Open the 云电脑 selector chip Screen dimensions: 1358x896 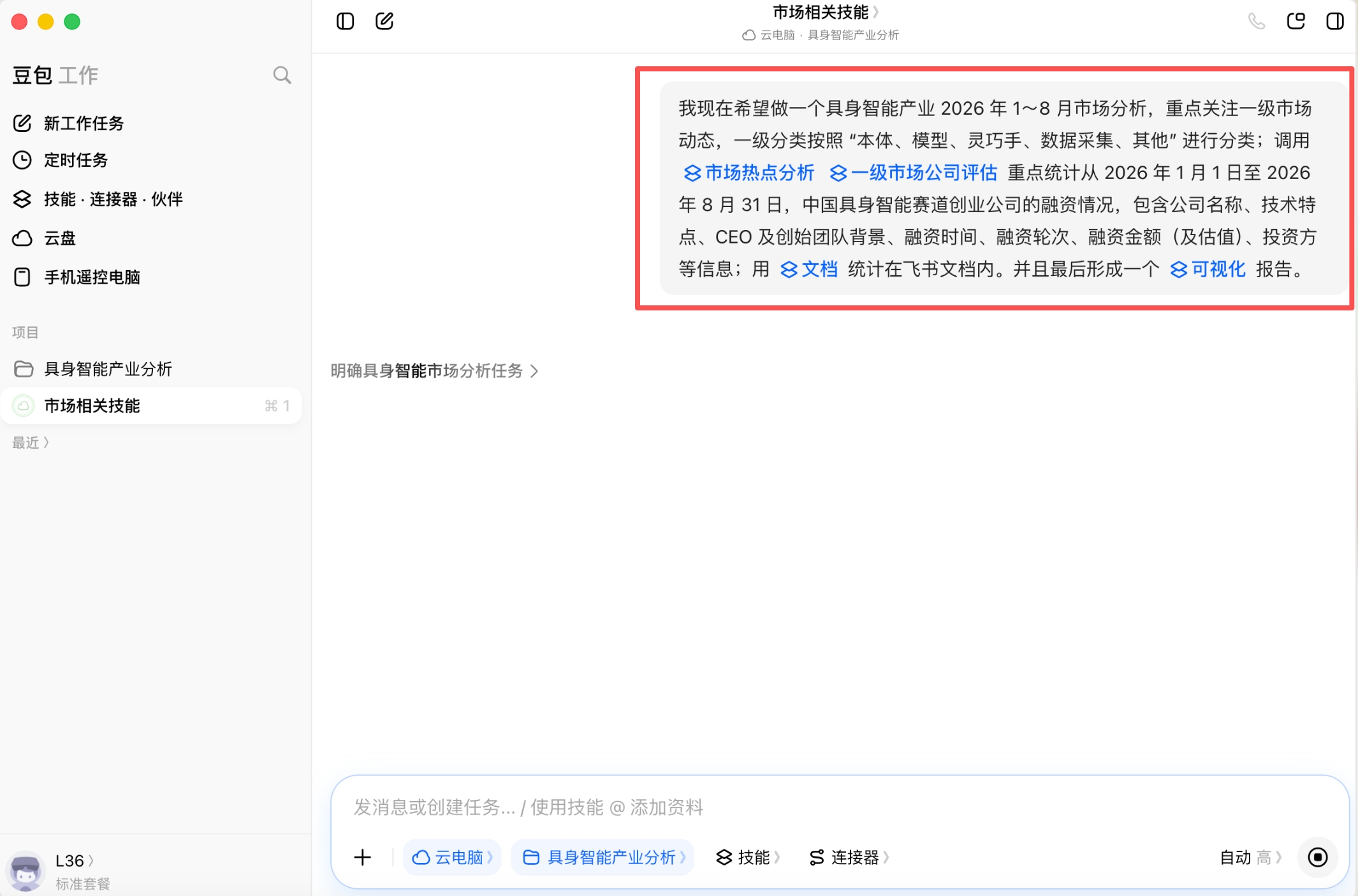[x=452, y=857]
